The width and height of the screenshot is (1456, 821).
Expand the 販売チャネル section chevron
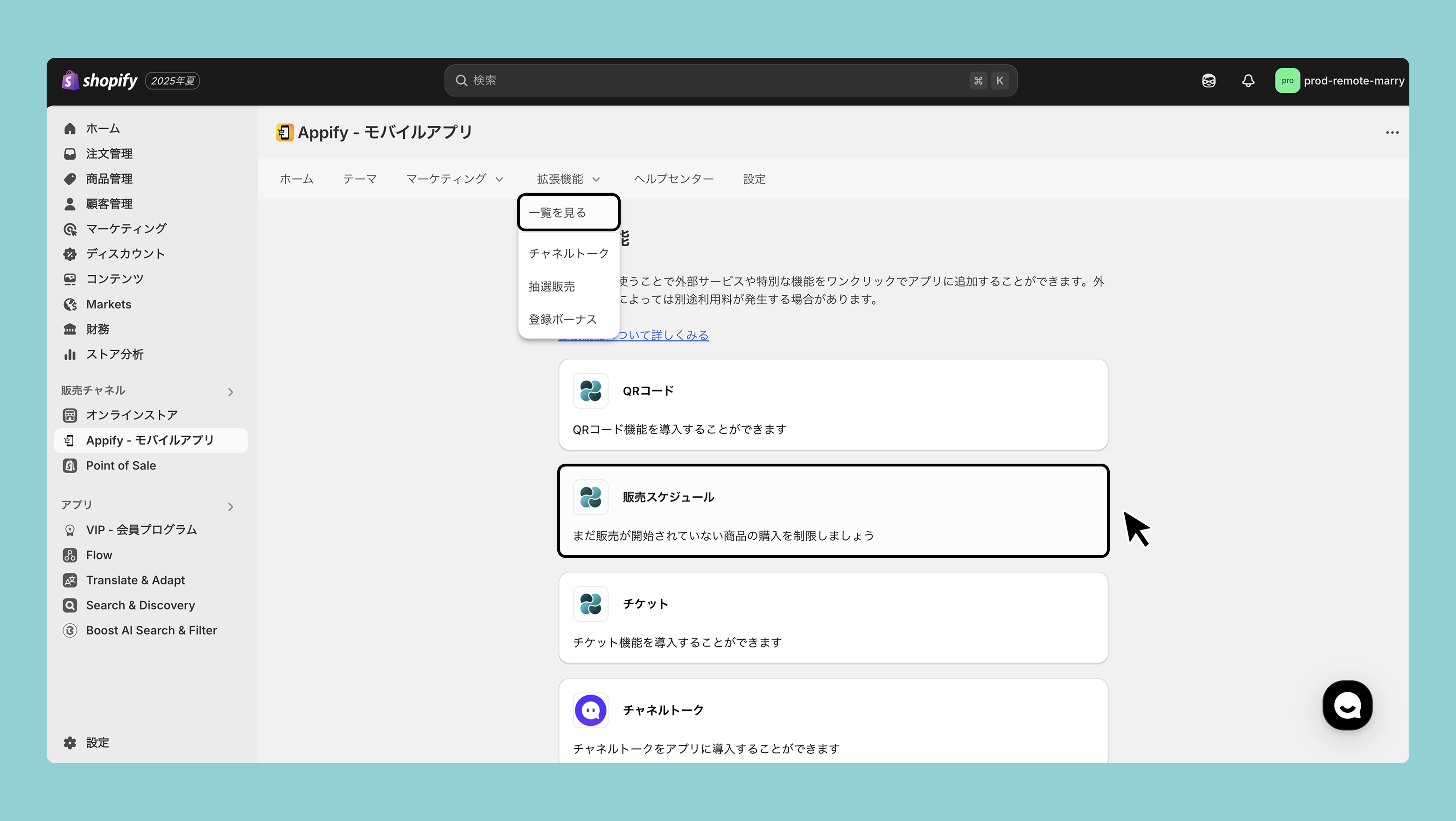(230, 391)
